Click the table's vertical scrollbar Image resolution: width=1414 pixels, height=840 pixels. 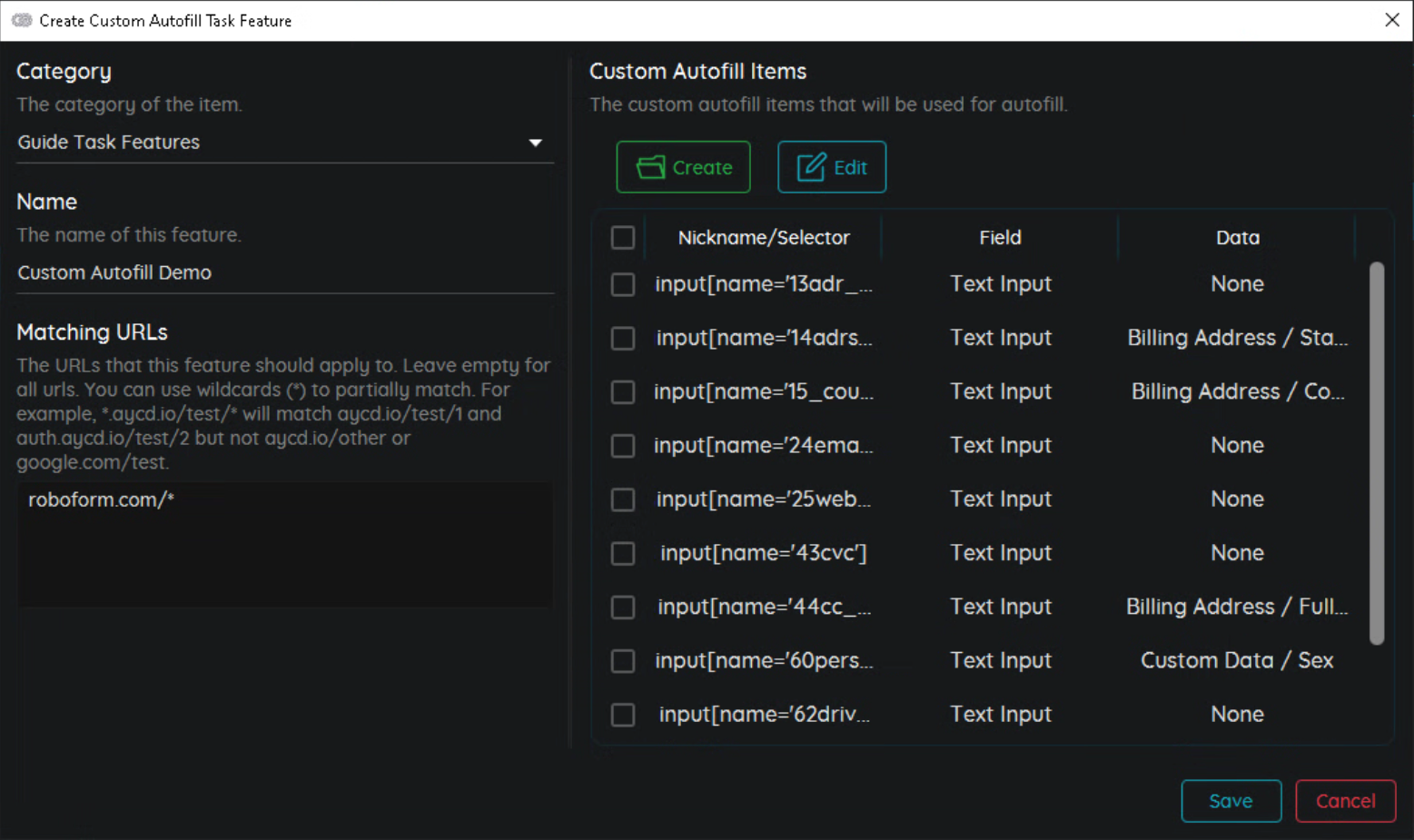[1377, 454]
